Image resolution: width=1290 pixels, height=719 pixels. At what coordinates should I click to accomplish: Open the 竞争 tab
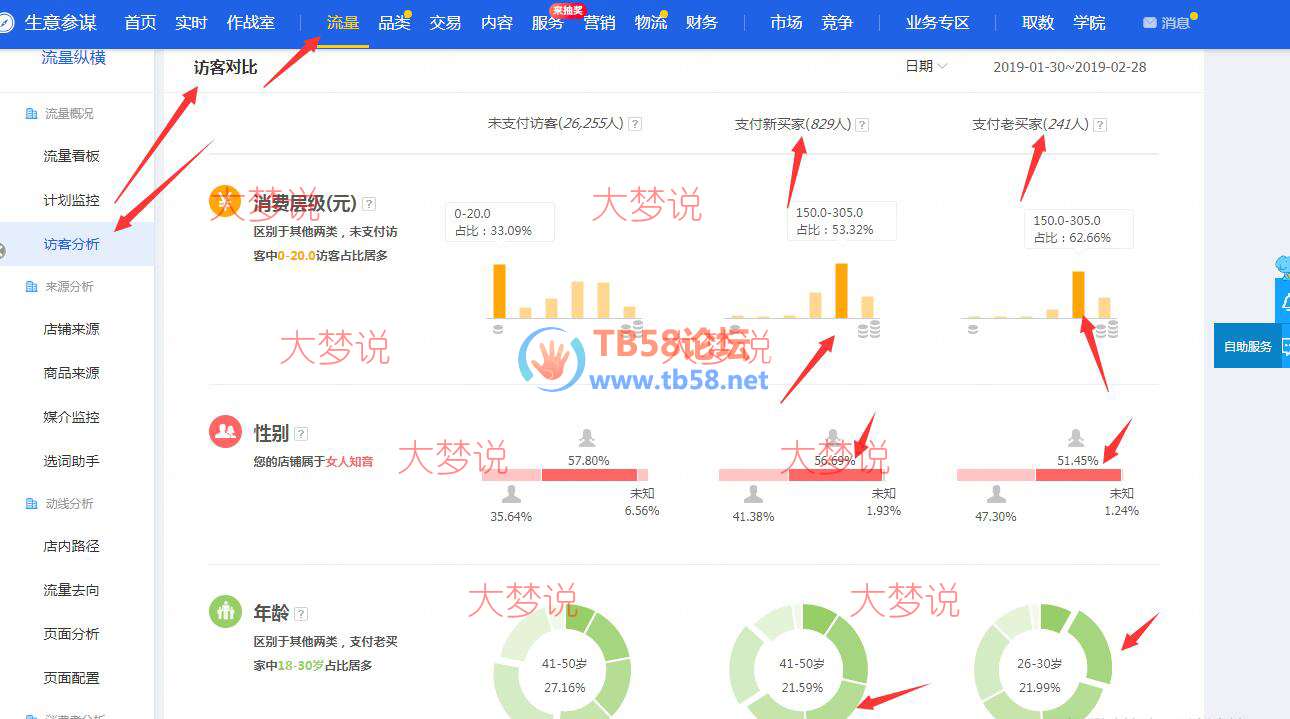tap(837, 22)
